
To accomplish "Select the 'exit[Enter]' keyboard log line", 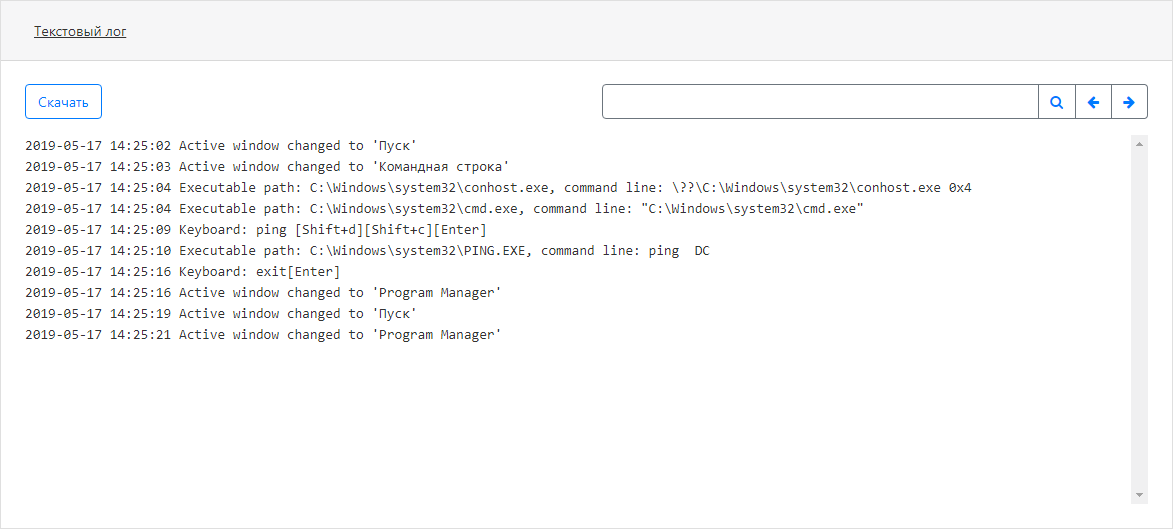I will click(x=183, y=272).
